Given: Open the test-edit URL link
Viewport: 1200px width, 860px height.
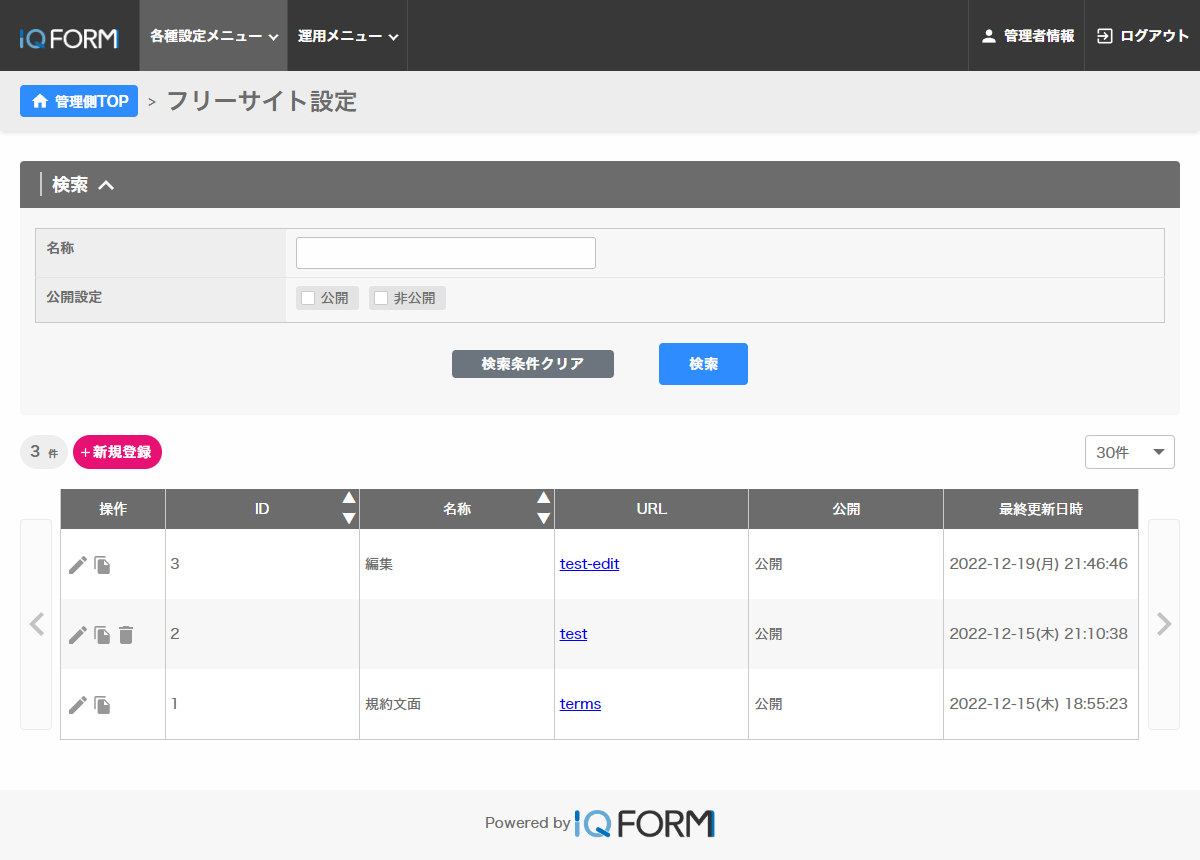Looking at the screenshot, I should pos(589,564).
